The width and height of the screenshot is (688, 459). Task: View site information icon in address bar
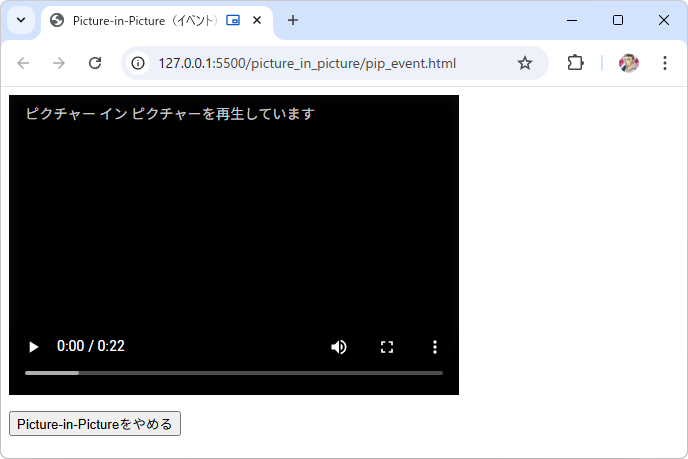tap(139, 63)
